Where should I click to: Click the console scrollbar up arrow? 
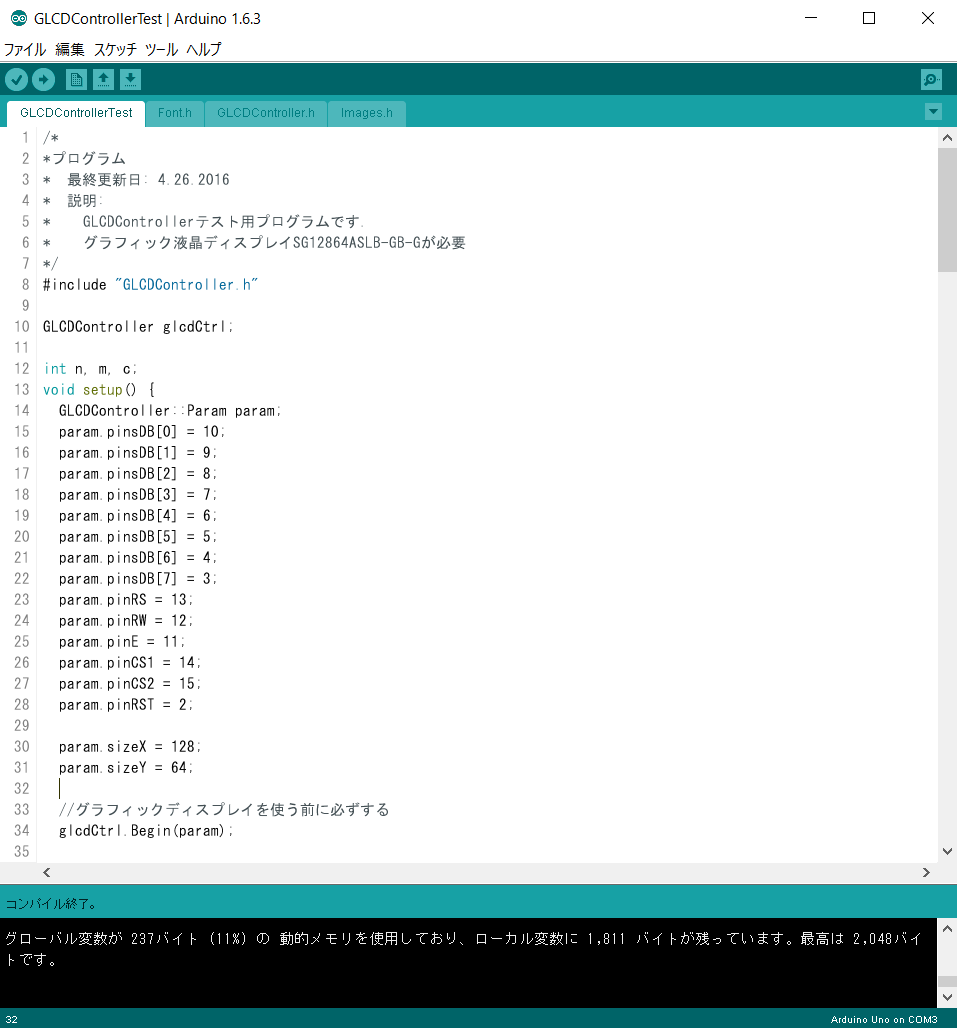(947, 928)
